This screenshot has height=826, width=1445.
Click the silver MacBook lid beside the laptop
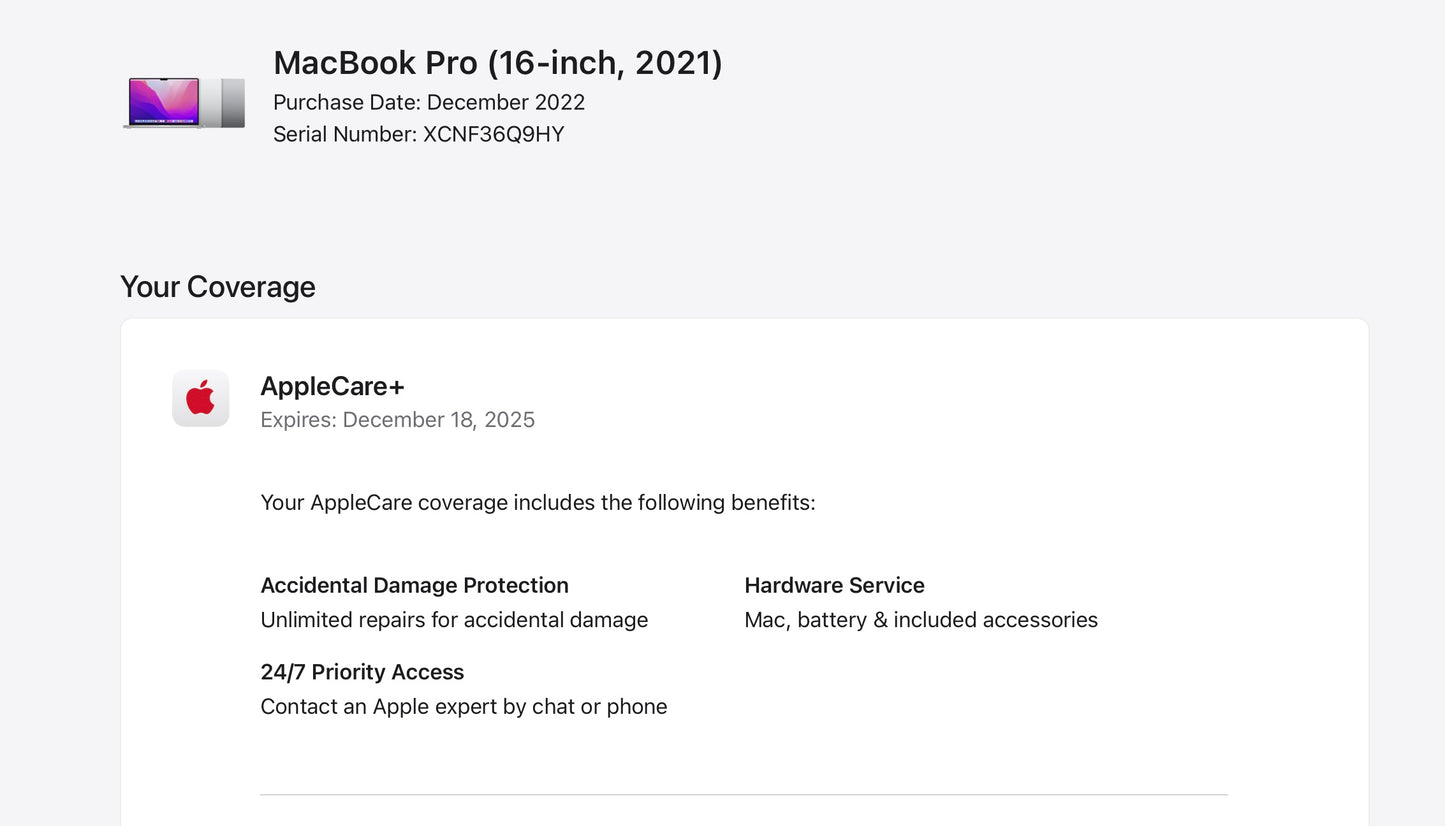point(231,102)
